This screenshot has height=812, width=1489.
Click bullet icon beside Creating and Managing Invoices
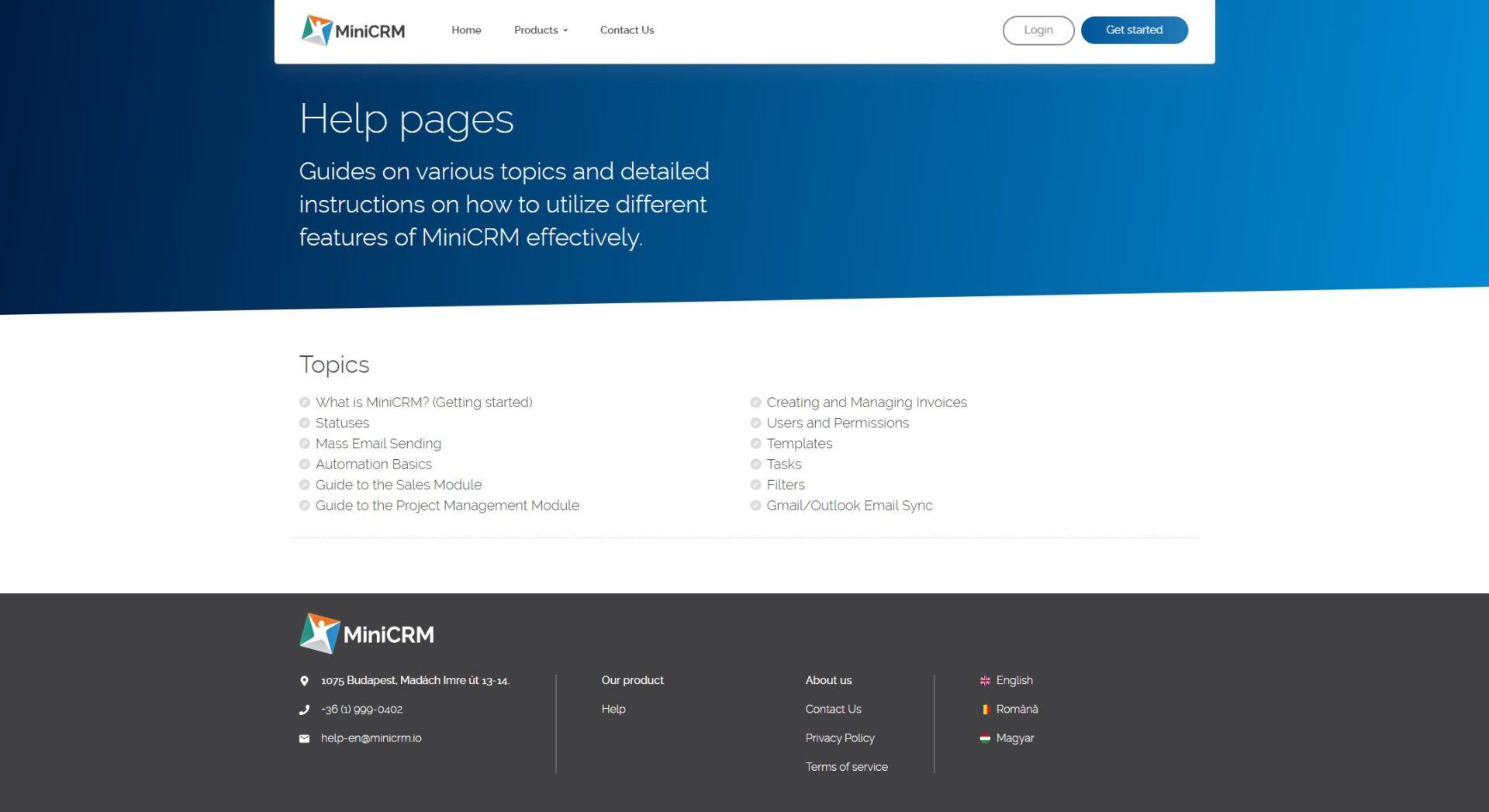755,403
